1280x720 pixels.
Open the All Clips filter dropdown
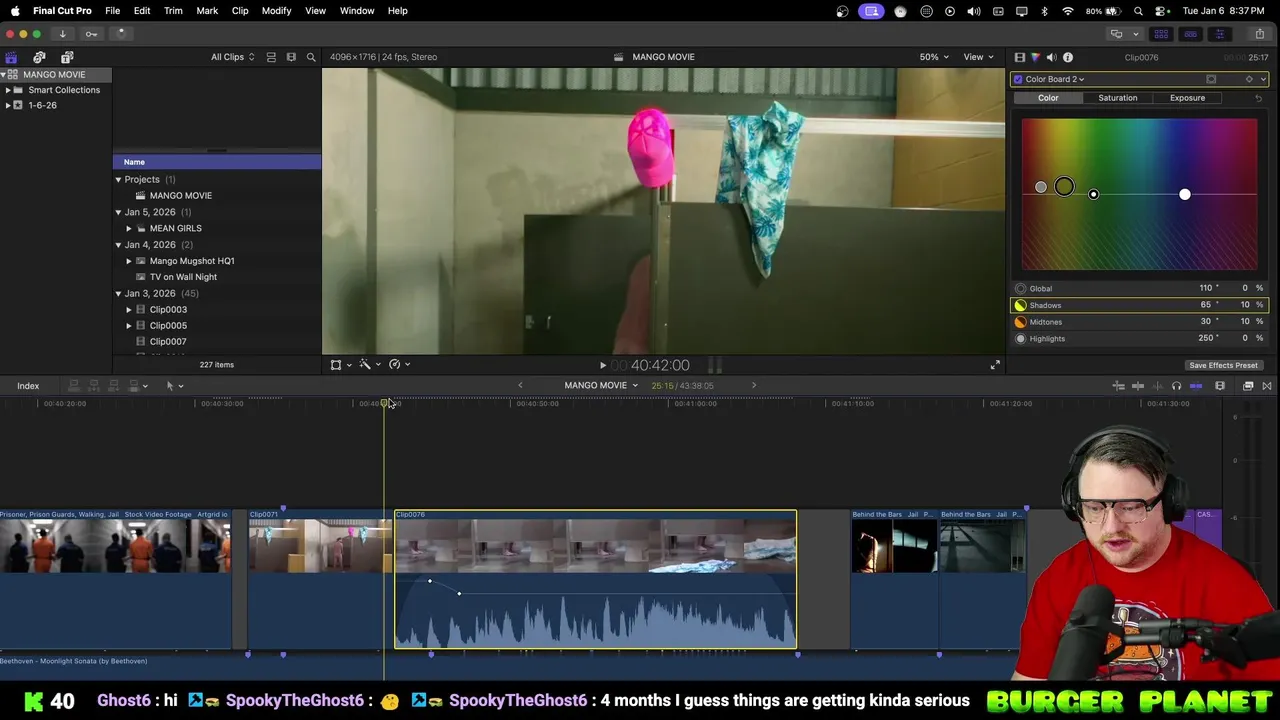click(x=232, y=57)
